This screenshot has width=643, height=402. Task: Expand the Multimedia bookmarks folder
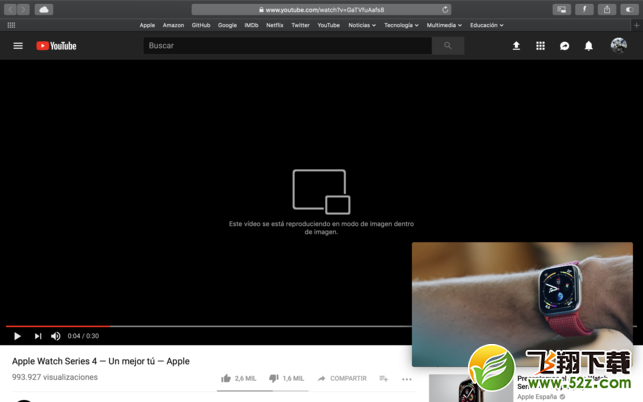coord(444,25)
